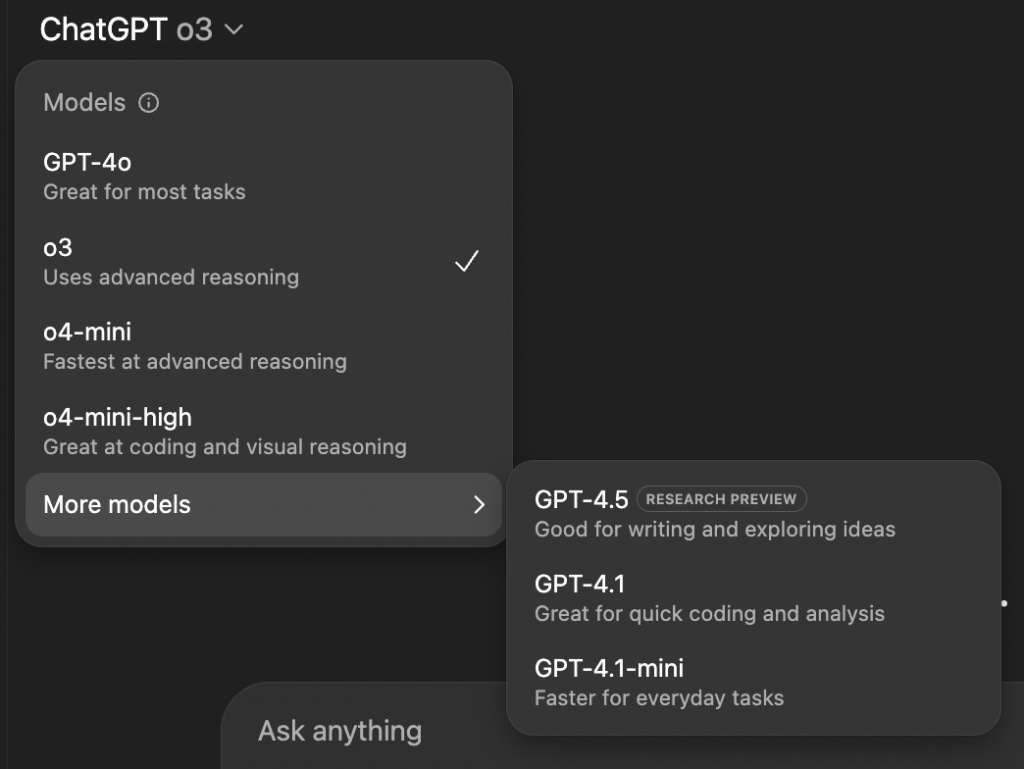The image size is (1024, 769).
Task: Choose the o4-mini model
Action: coord(264,346)
